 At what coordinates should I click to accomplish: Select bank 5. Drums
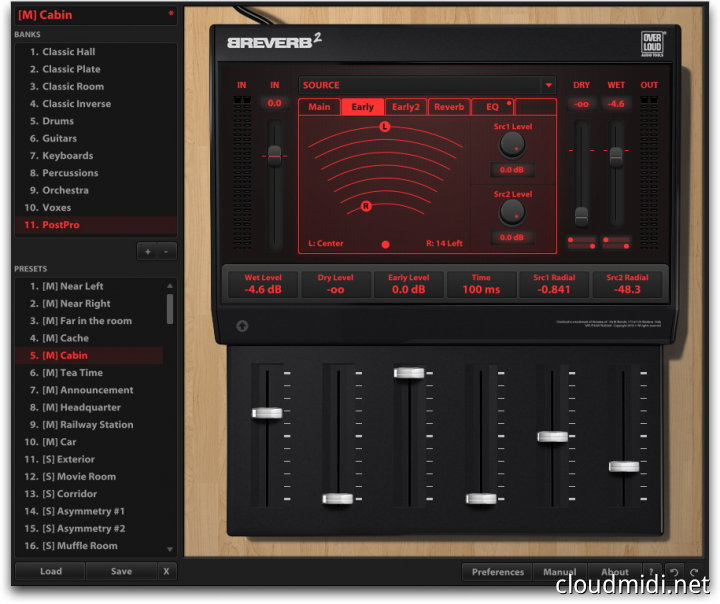click(x=96, y=121)
